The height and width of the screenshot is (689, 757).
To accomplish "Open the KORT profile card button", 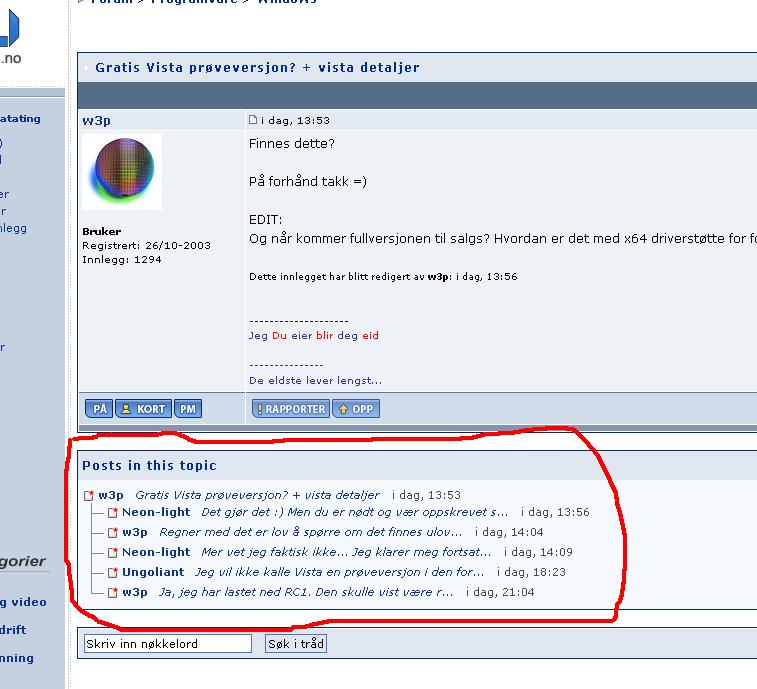I will point(143,409).
